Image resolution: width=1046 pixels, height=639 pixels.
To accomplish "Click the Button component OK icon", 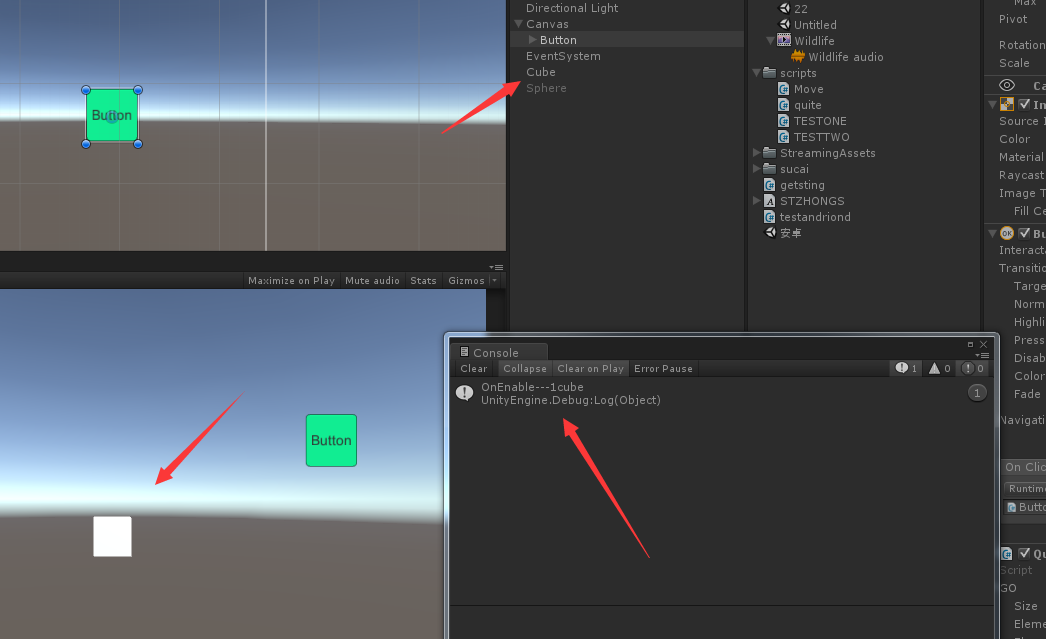I will [x=1007, y=233].
